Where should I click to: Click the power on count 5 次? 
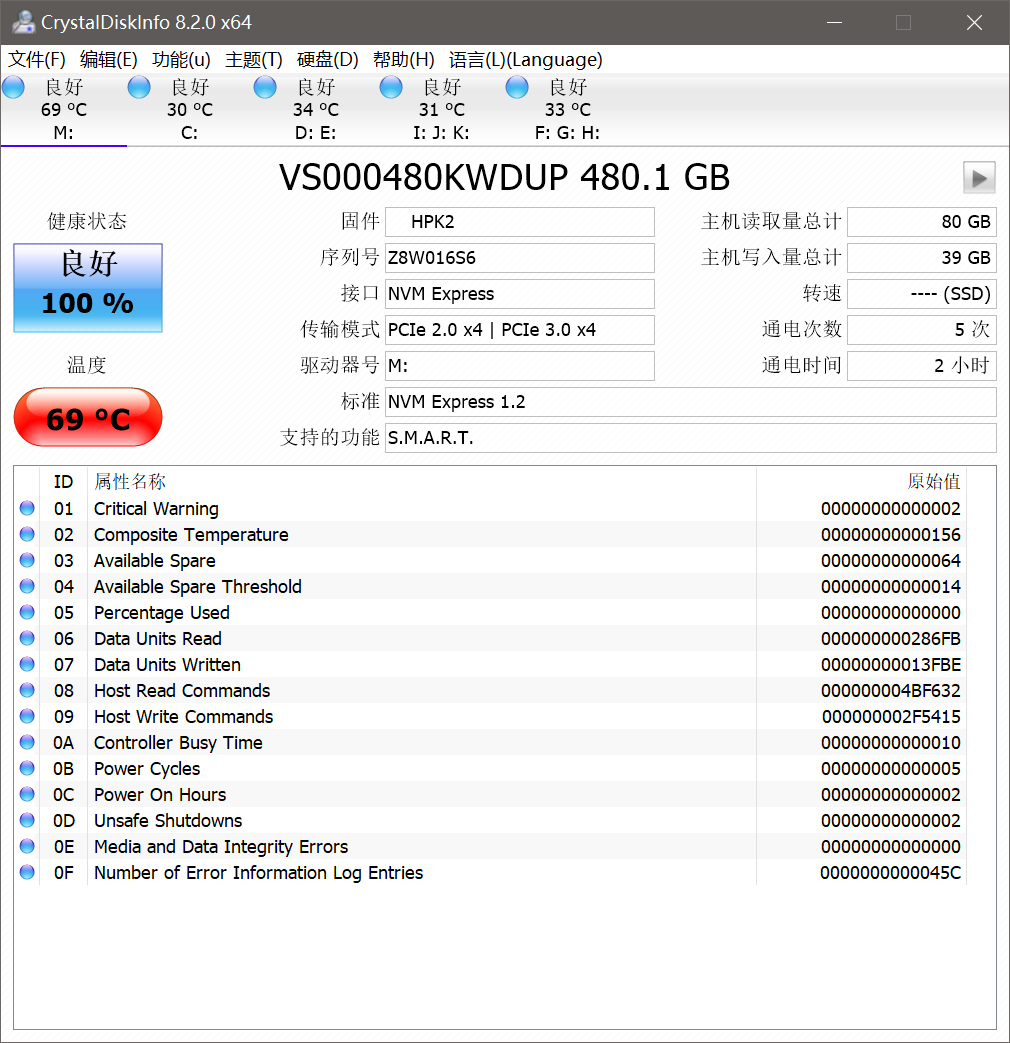point(922,330)
